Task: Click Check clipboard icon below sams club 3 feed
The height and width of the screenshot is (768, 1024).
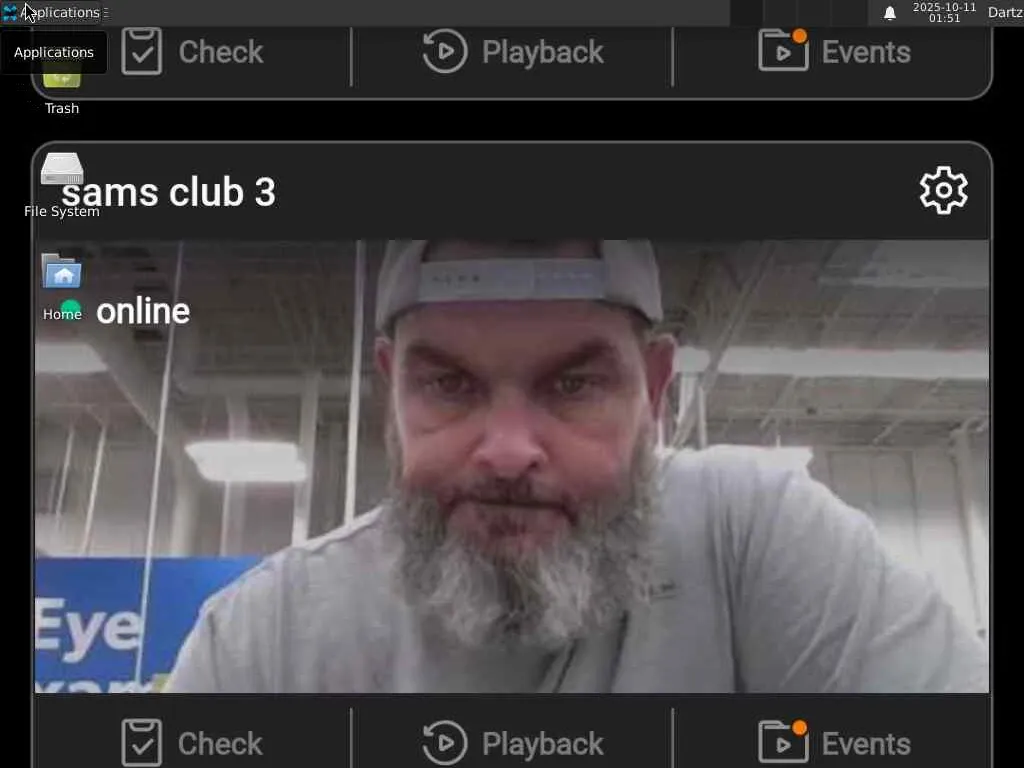Action: click(142, 743)
